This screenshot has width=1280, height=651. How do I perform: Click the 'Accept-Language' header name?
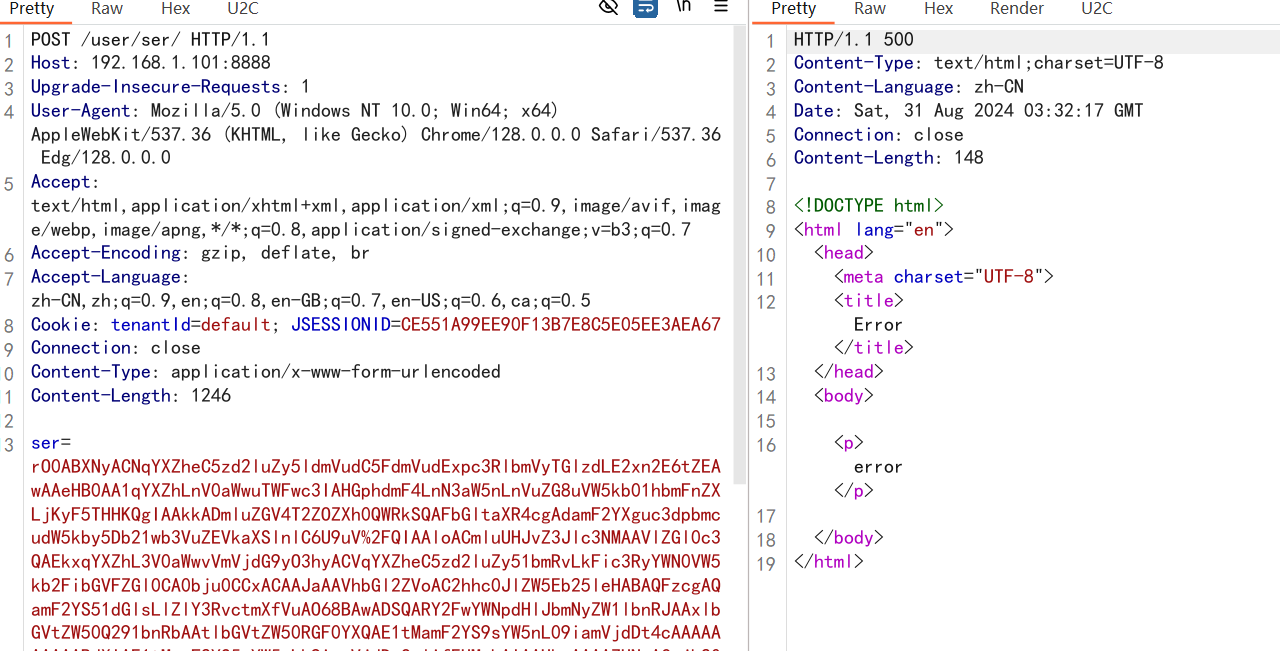click(106, 277)
